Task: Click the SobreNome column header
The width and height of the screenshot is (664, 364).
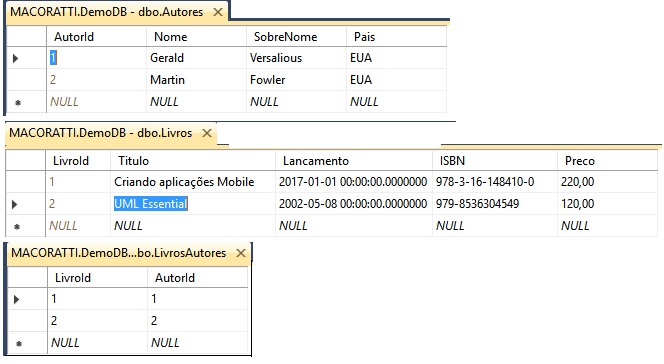Action: point(296,36)
